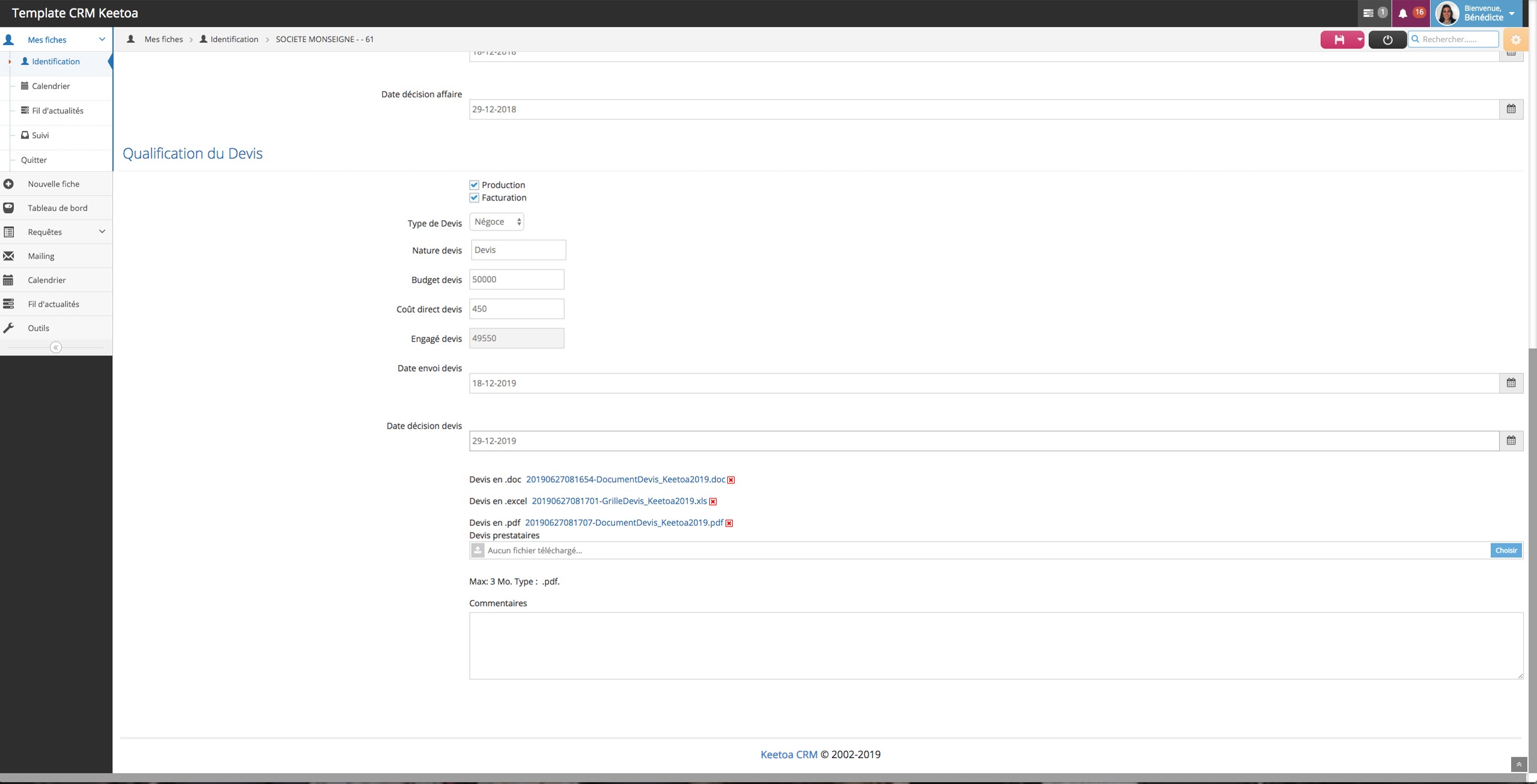Toggle the Facturation checkbox
1537x784 pixels.
click(474, 198)
